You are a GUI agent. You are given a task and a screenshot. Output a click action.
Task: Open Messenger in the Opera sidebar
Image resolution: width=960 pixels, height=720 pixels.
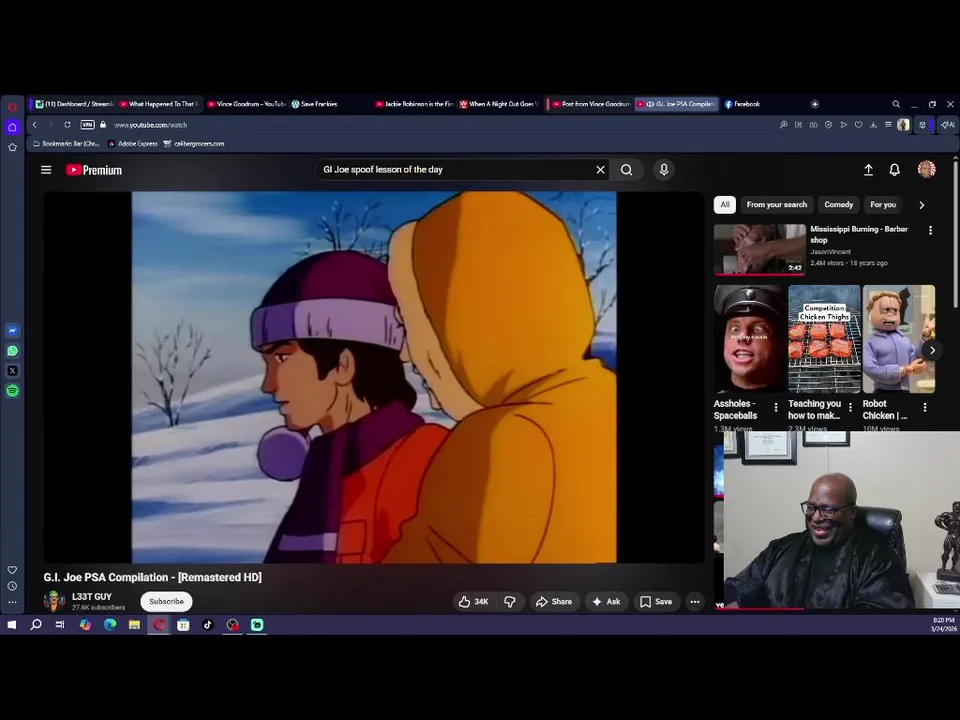tap(12, 331)
